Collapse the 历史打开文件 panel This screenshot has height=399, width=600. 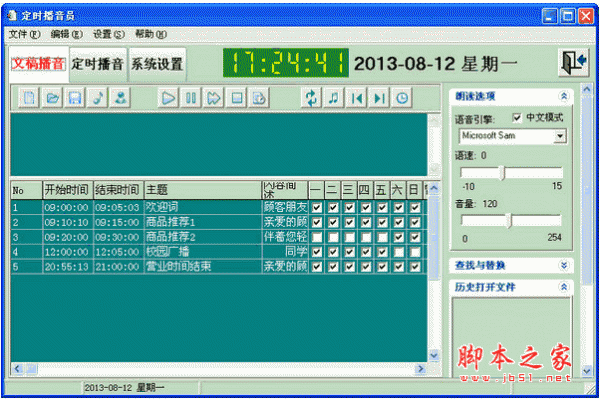click(564, 287)
